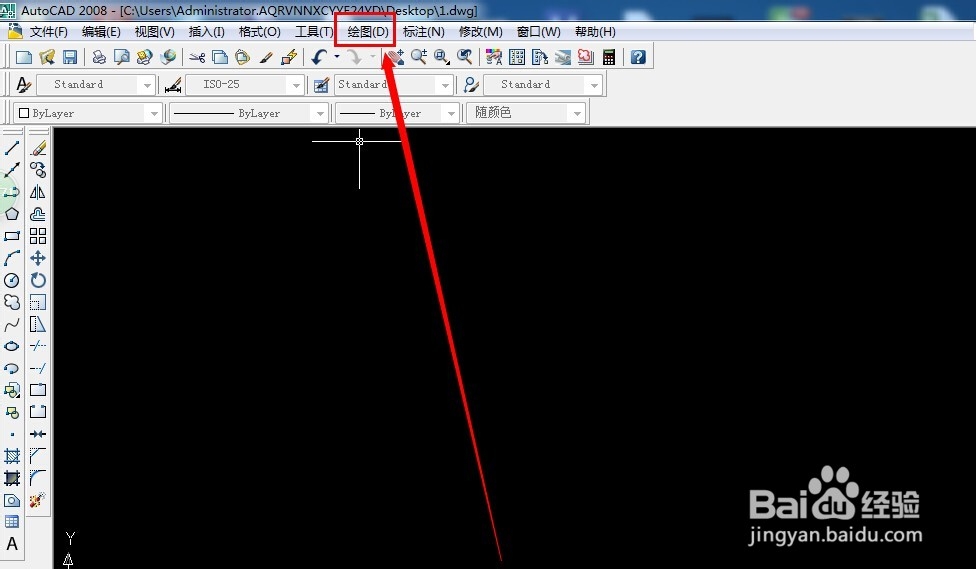The image size is (976, 569).
Task: Click the Match Properties brush icon
Action: [x=266, y=57]
